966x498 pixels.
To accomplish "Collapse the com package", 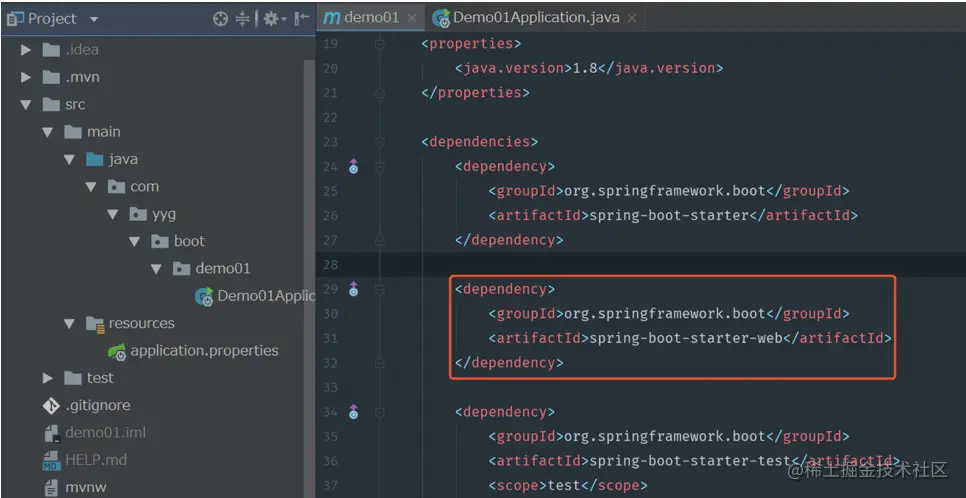I will click(x=91, y=187).
